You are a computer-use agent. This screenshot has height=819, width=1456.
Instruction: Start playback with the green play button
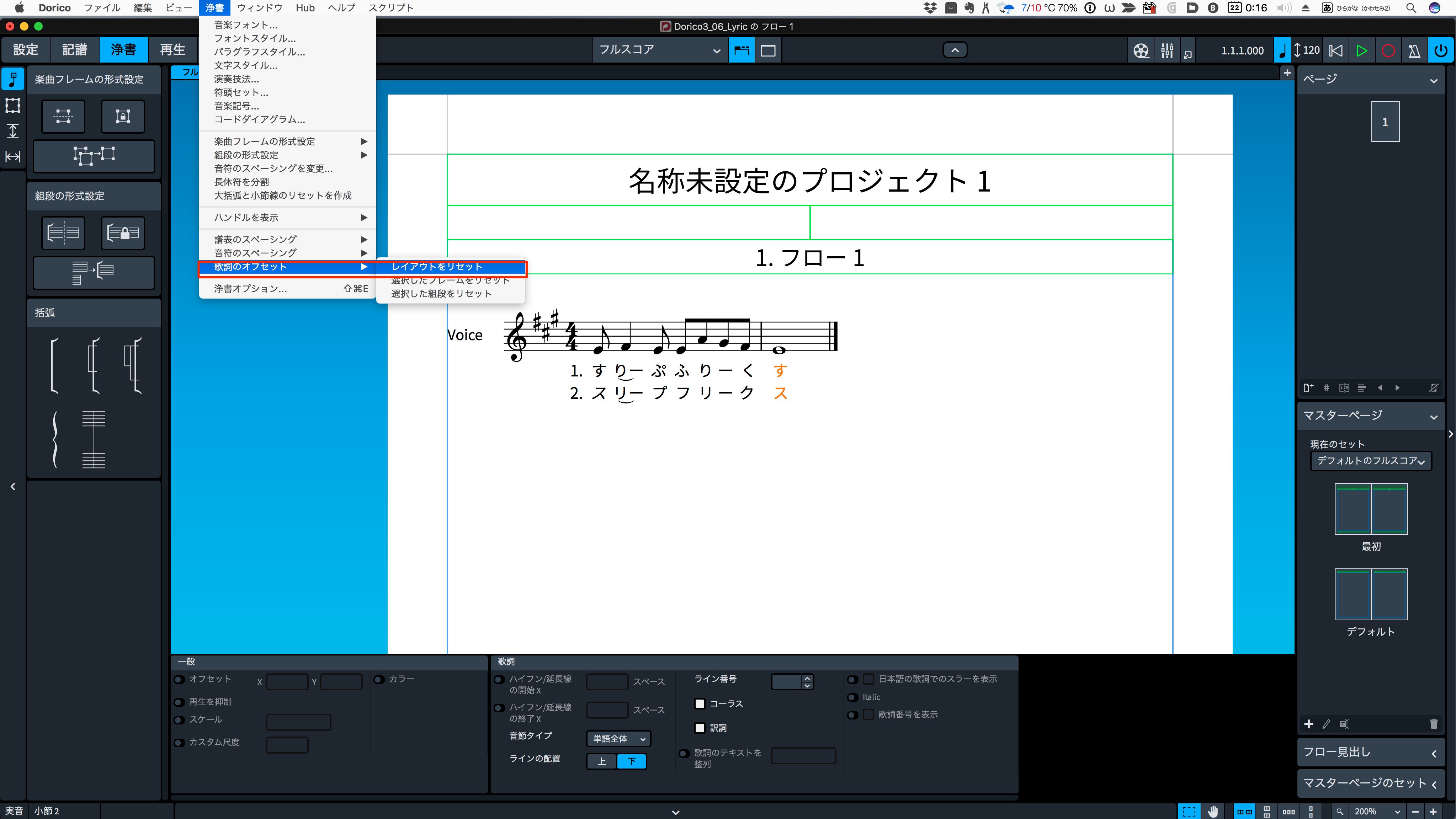coord(1362,51)
